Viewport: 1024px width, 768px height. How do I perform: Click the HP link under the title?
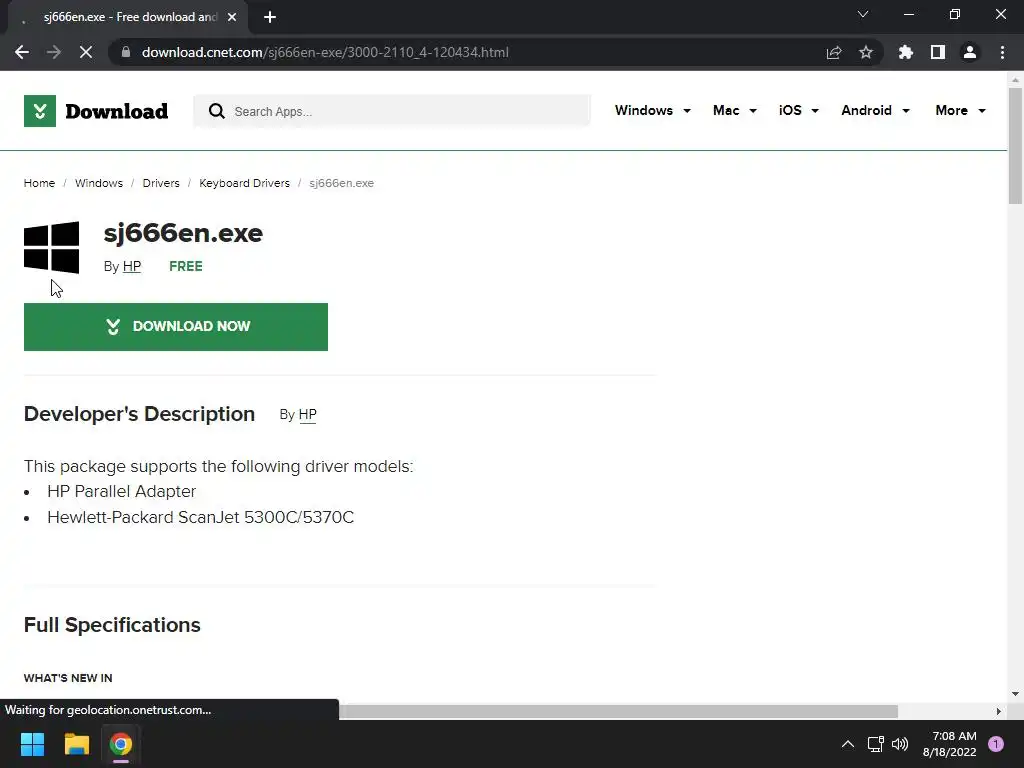pyautogui.click(x=132, y=266)
